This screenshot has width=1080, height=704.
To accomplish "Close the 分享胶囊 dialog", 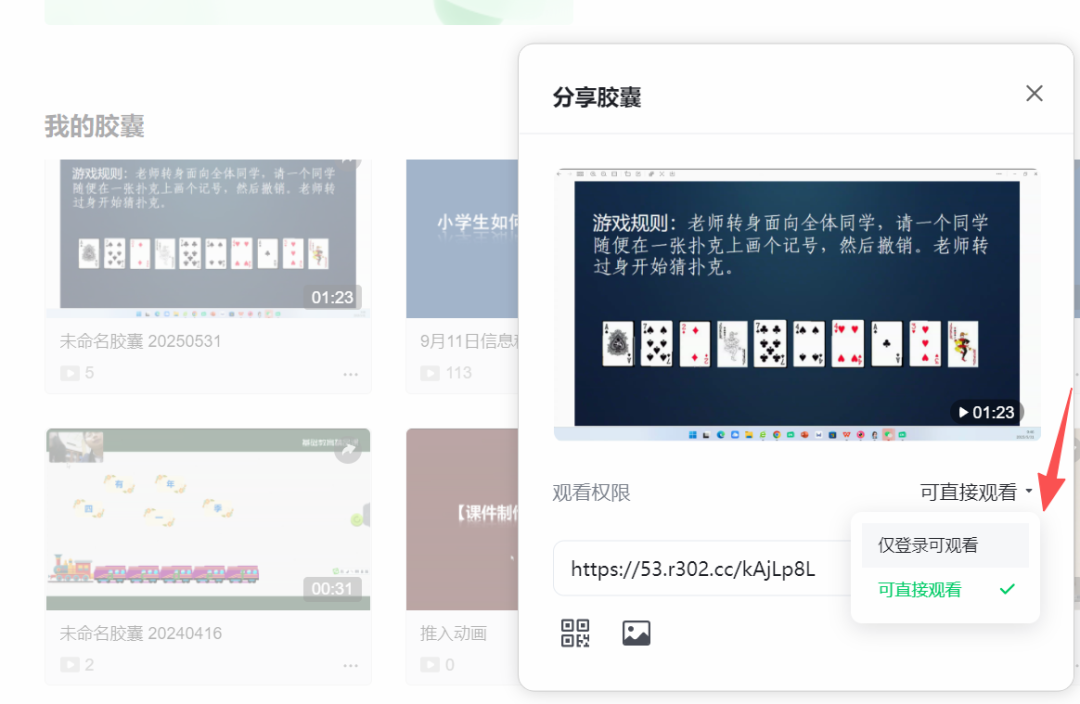I will 1034,93.
